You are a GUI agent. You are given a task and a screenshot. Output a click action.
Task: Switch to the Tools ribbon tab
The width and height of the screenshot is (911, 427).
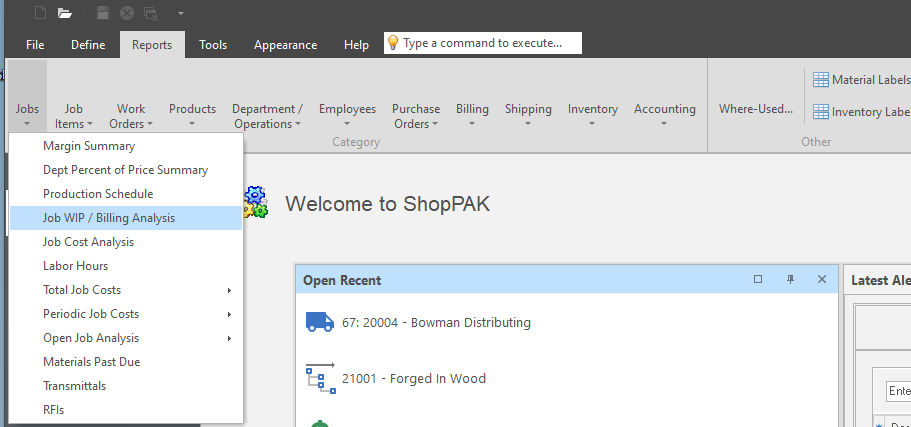pos(213,44)
